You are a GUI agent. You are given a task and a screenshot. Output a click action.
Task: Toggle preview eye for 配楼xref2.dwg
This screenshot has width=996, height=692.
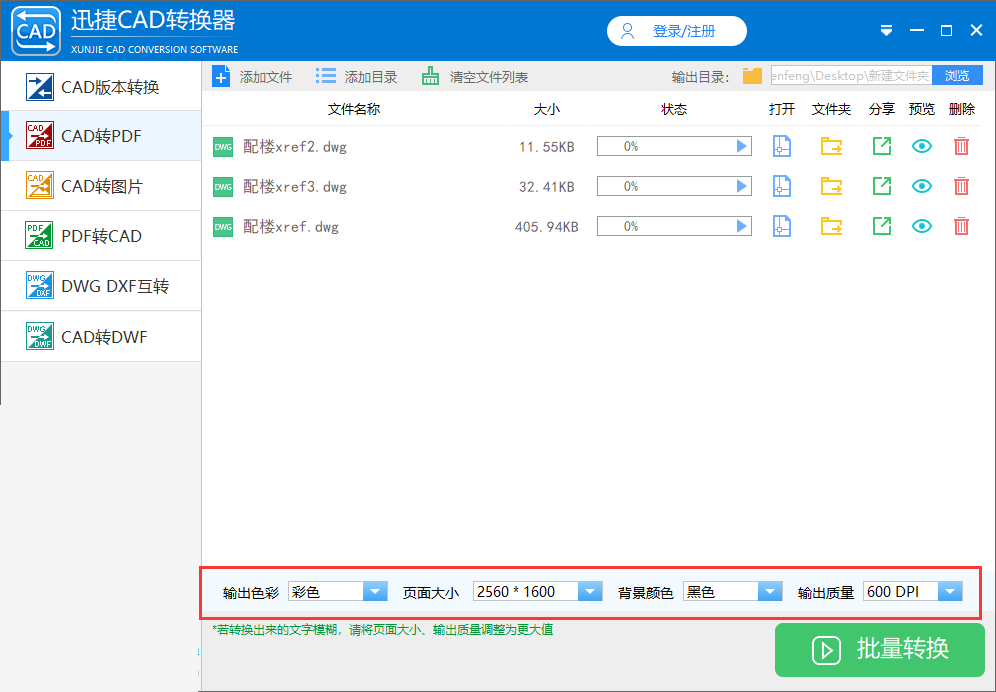[x=921, y=147]
